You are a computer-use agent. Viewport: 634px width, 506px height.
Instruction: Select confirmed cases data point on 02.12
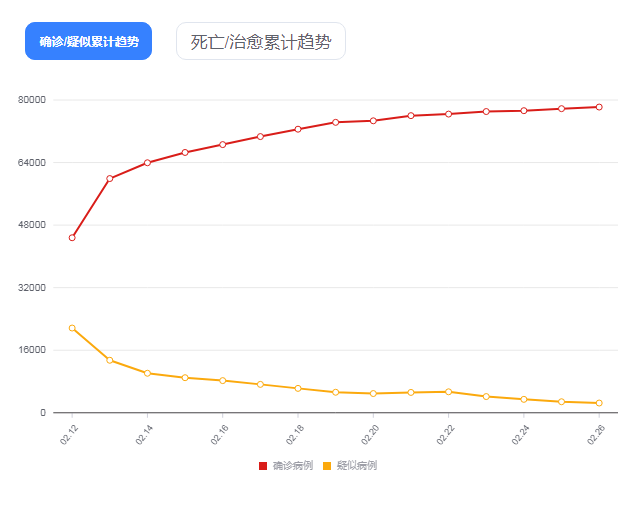pyautogui.click(x=72, y=238)
